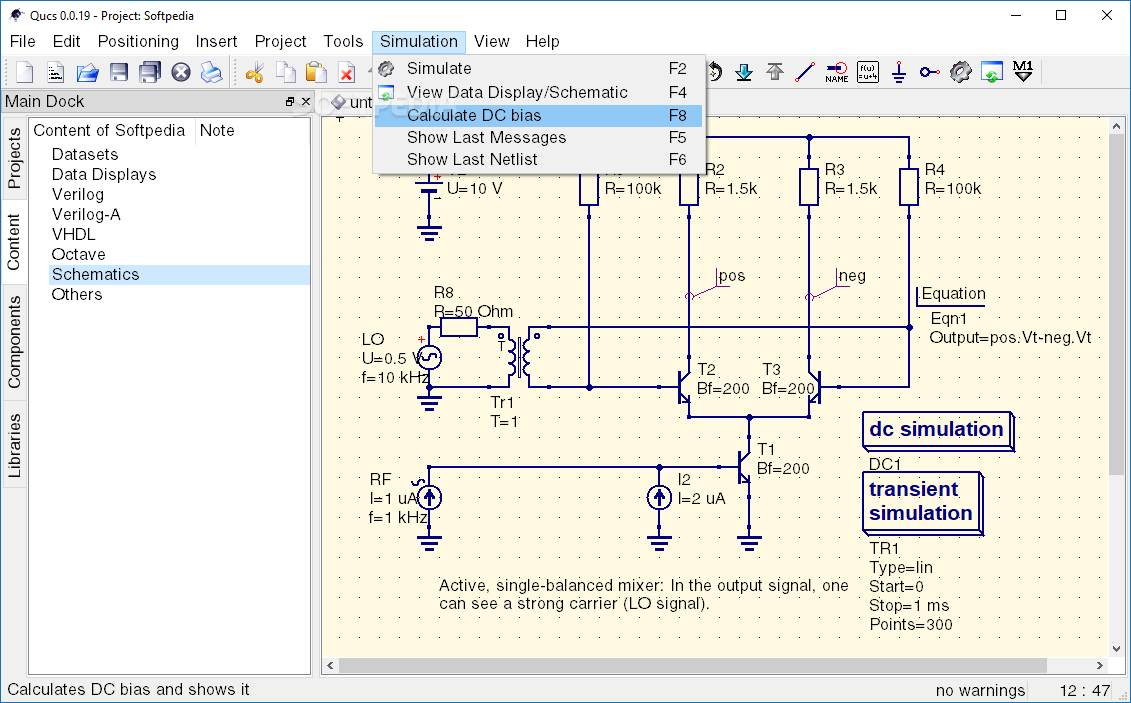Click the new text document icon
Image resolution: width=1131 pixels, height=703 pixels.
(56, 72)
